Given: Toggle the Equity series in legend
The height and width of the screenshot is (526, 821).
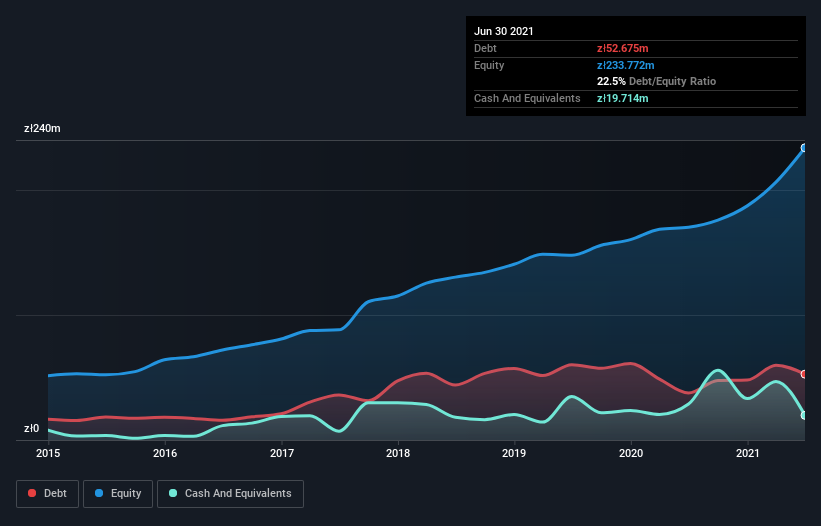Looking at the screenshot, I should (x=118, y=494).
